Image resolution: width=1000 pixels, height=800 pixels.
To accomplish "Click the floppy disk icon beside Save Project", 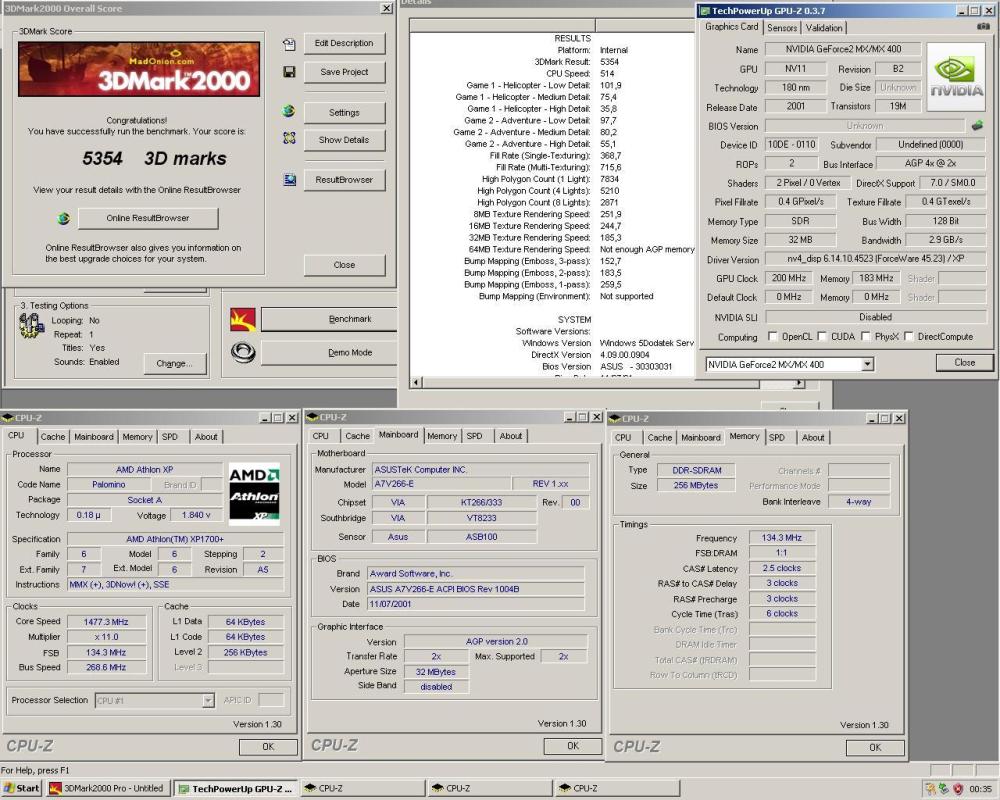I will [x=289, y=72].
